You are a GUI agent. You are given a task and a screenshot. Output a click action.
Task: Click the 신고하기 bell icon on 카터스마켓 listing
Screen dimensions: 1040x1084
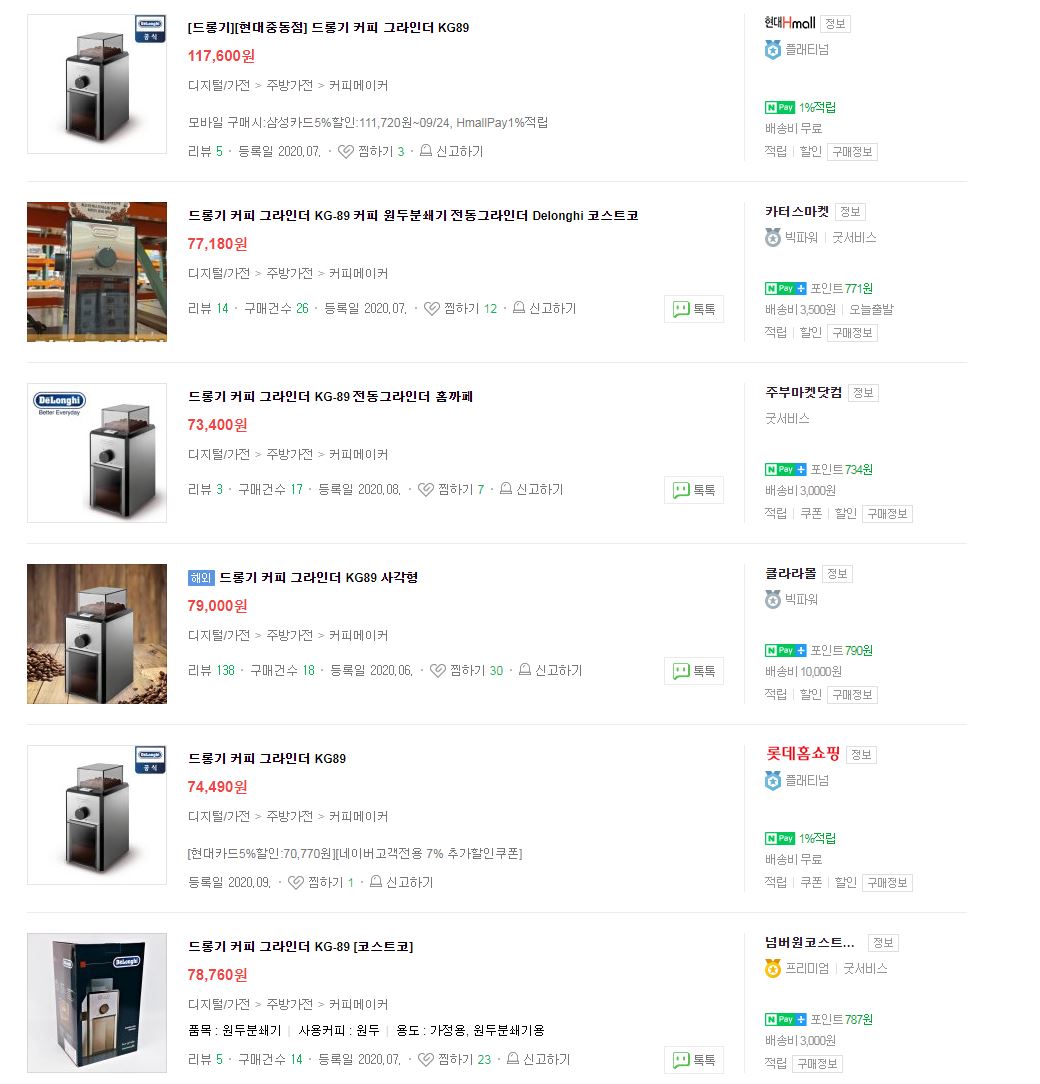pos(519,308)
